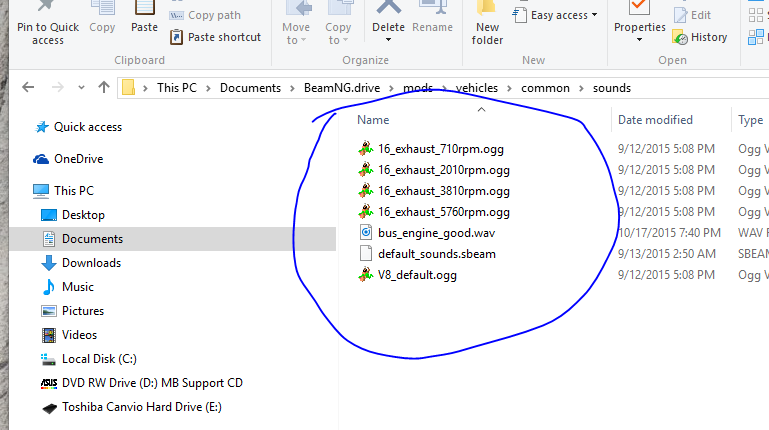Click the V8_default.ogg file icon
Viewport: 769px width, 430px height.
(x=366, y=275)
